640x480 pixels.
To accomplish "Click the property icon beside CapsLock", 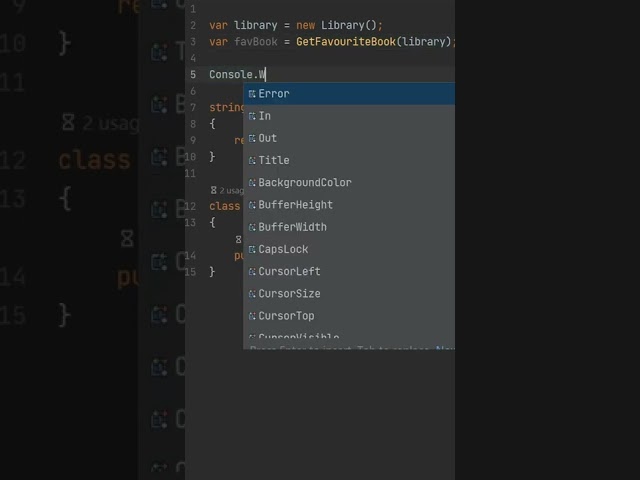I will point(252,249).
